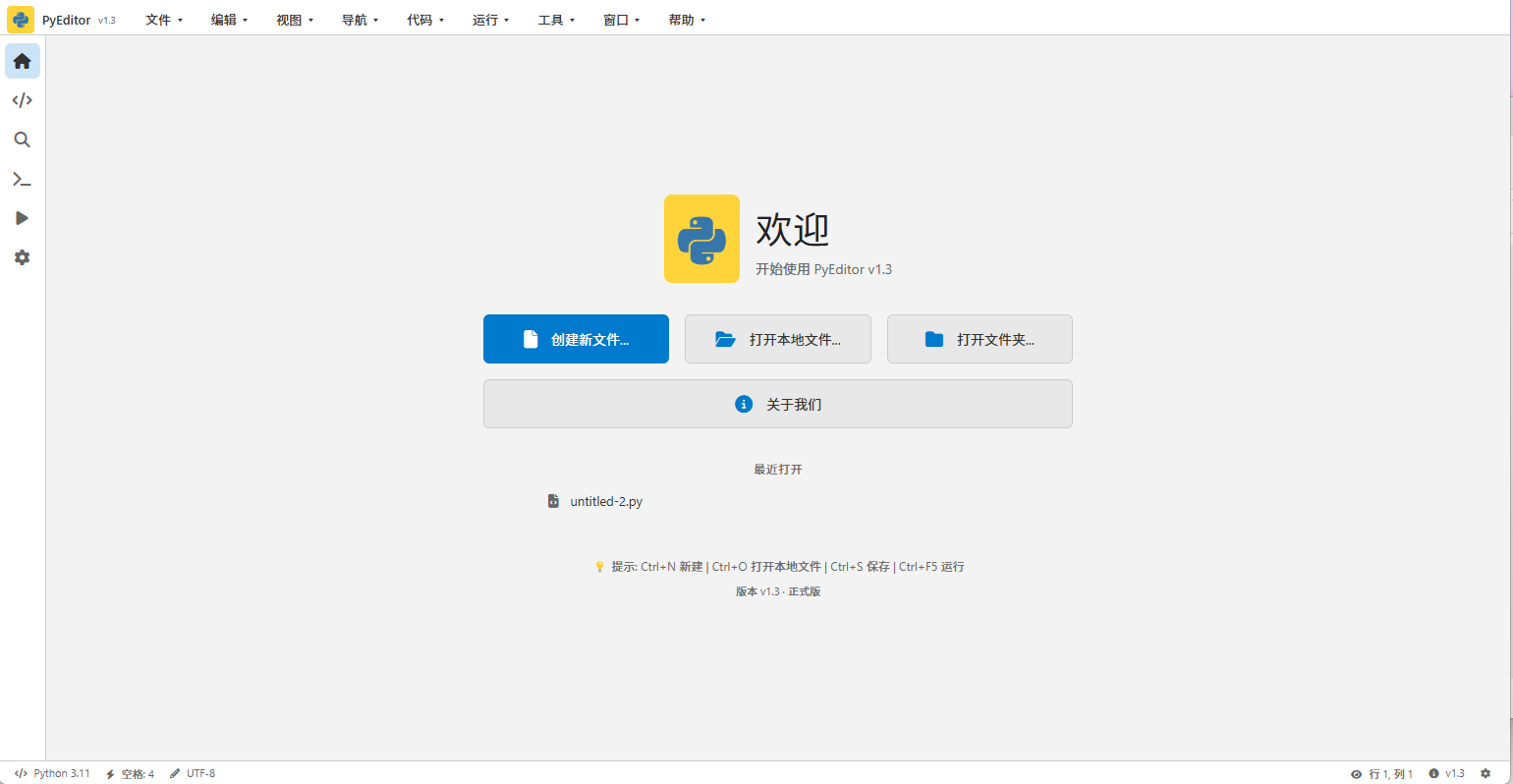The width and height of the screenshot is (1513, 784).
Task: Click the file icon beside untitled-2.py
Action: click(x=553, y=501)
